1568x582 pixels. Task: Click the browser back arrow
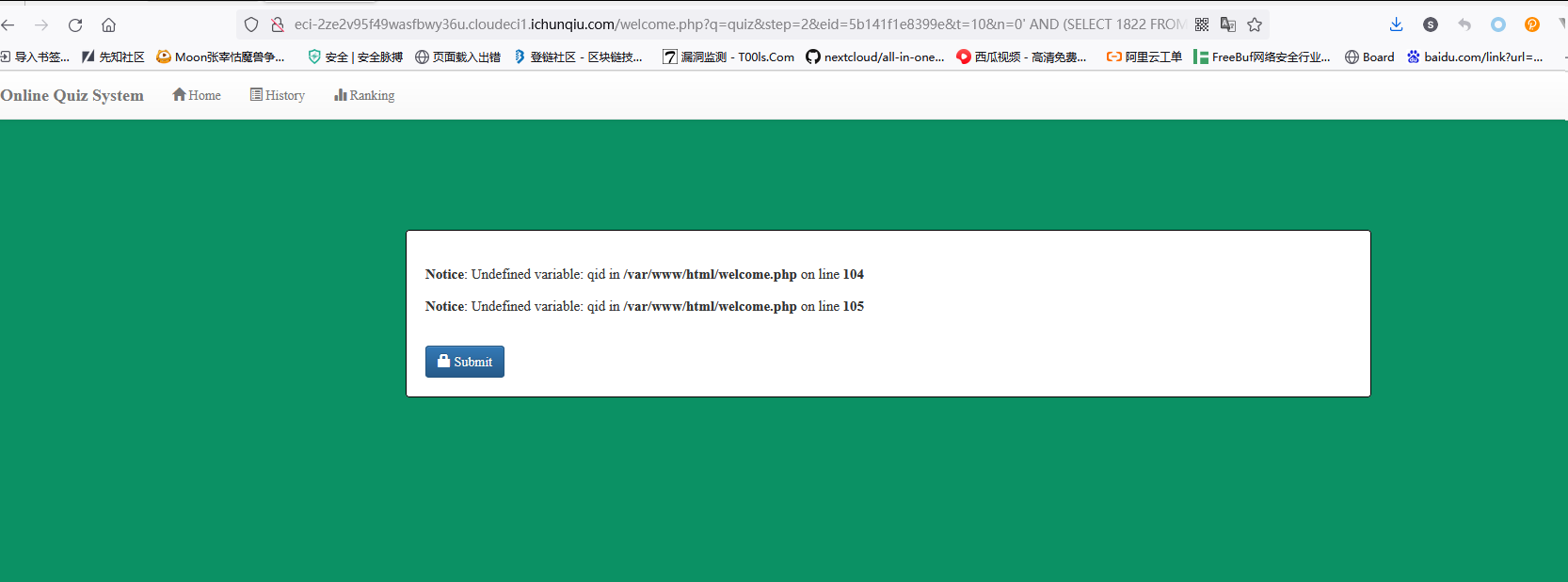click(x=8, y=25)
